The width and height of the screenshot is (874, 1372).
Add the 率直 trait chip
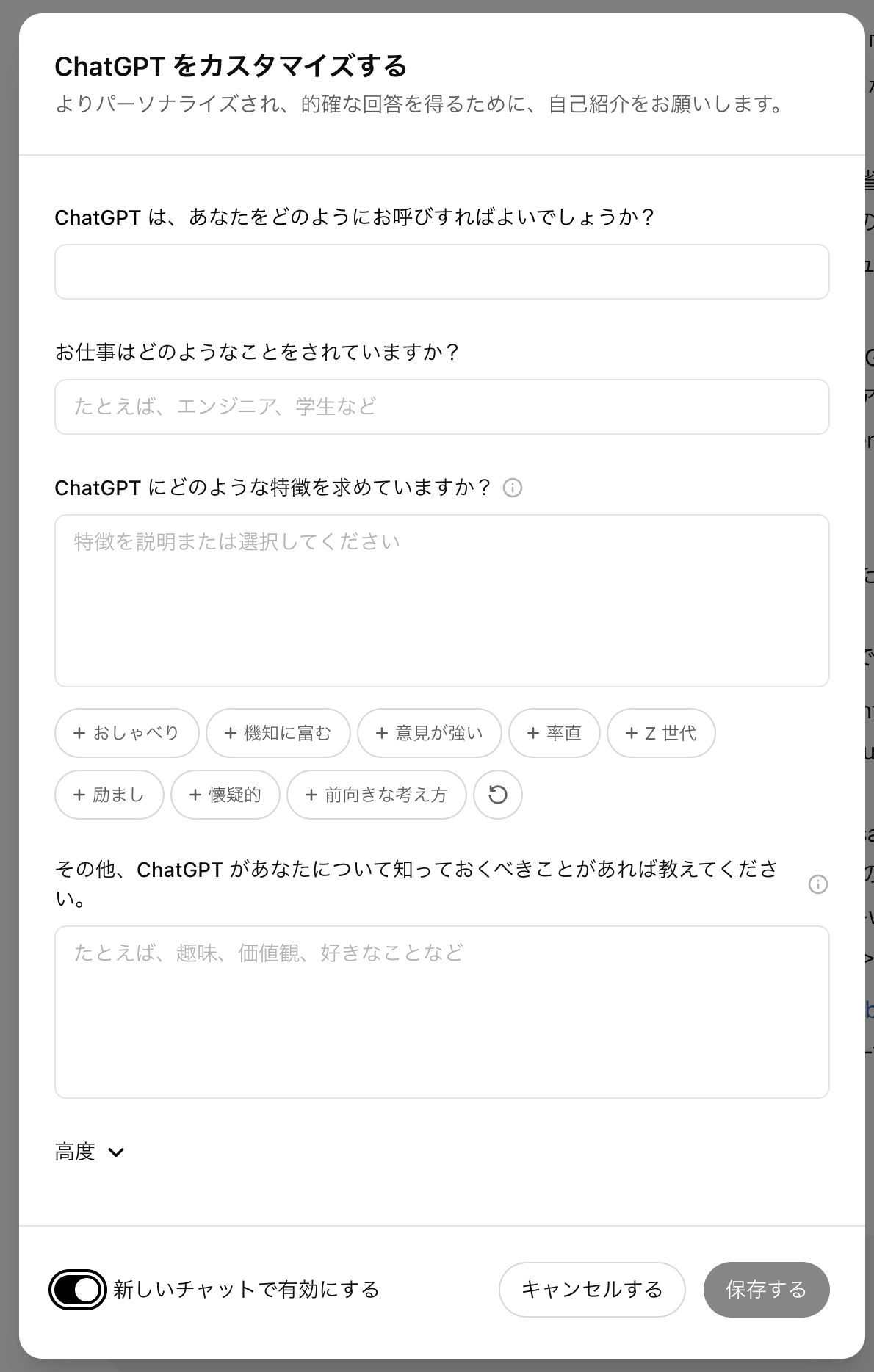(554, 733)
